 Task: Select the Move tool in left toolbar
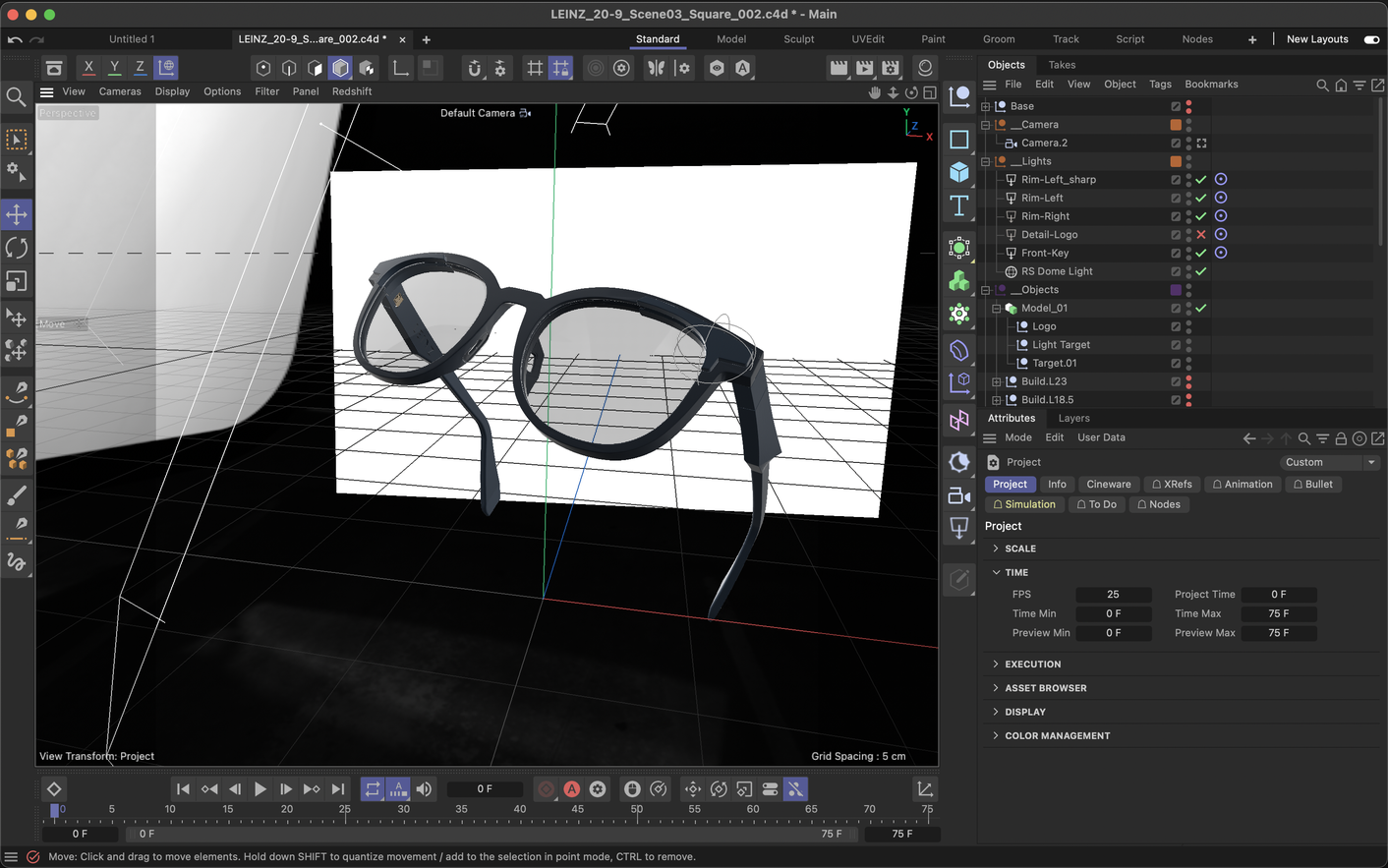coord(17,214)
